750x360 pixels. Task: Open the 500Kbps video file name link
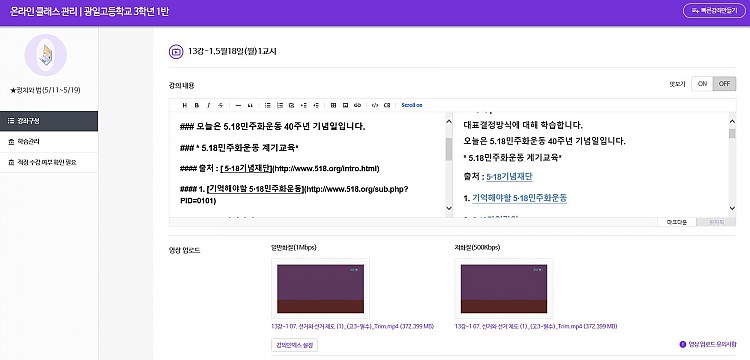[536, 327]
